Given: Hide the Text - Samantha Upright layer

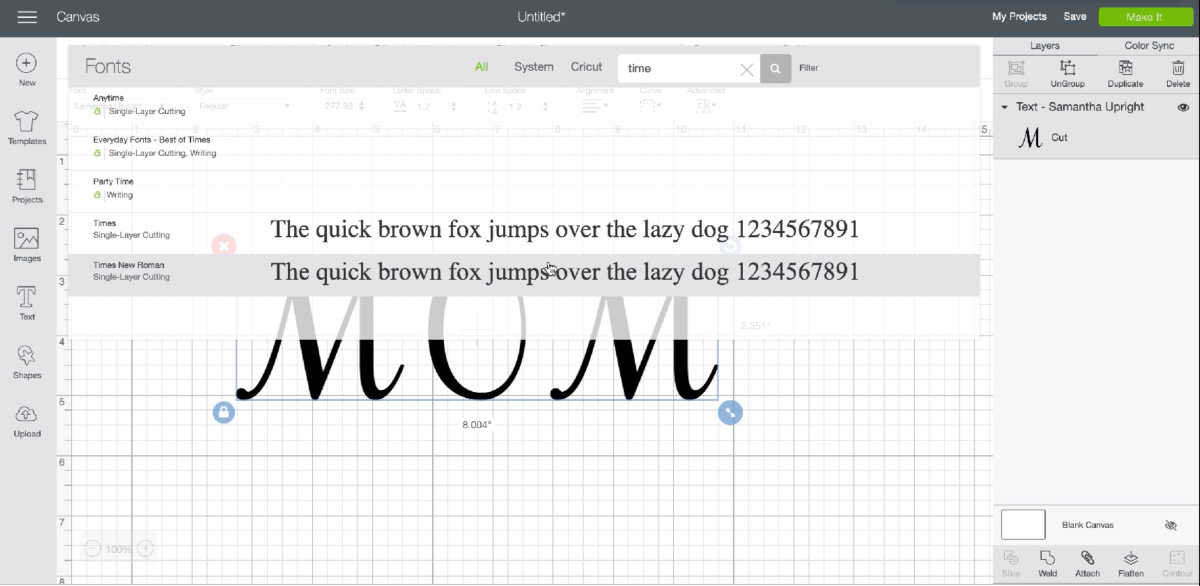Looking at the screenshot, I should pyautogui.click(x=1183, y=107).
